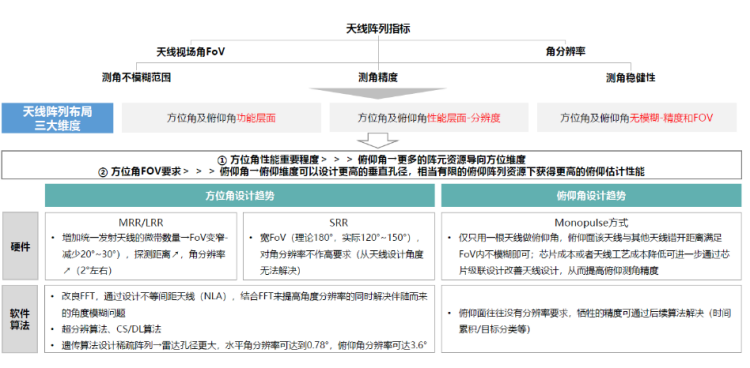Click the 性能层面-分辨度 box

pyautogui.click(x=429, y=118)
